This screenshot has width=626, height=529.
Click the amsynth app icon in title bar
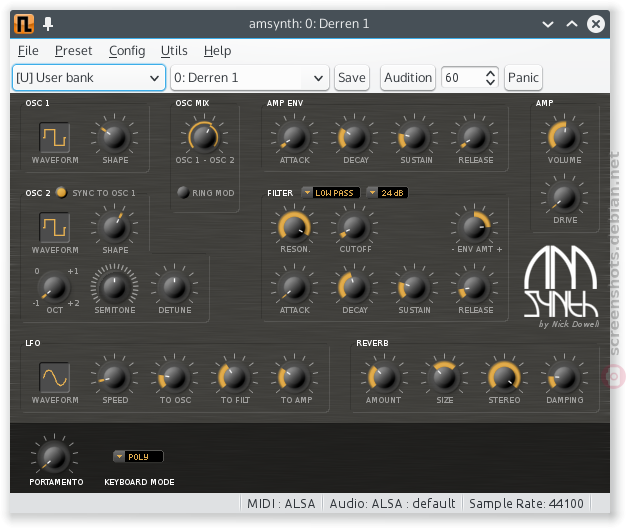coord(24,24)
